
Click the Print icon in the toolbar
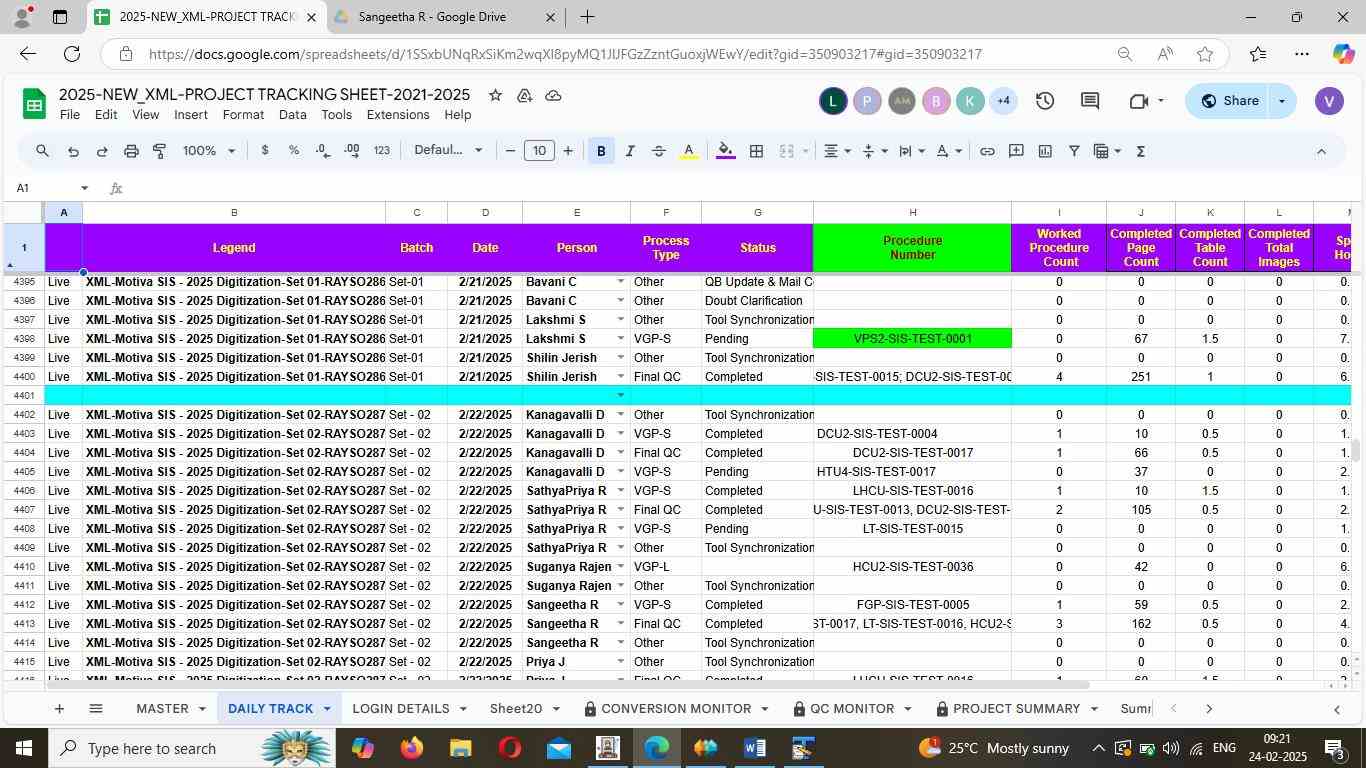tap(131, 151)
